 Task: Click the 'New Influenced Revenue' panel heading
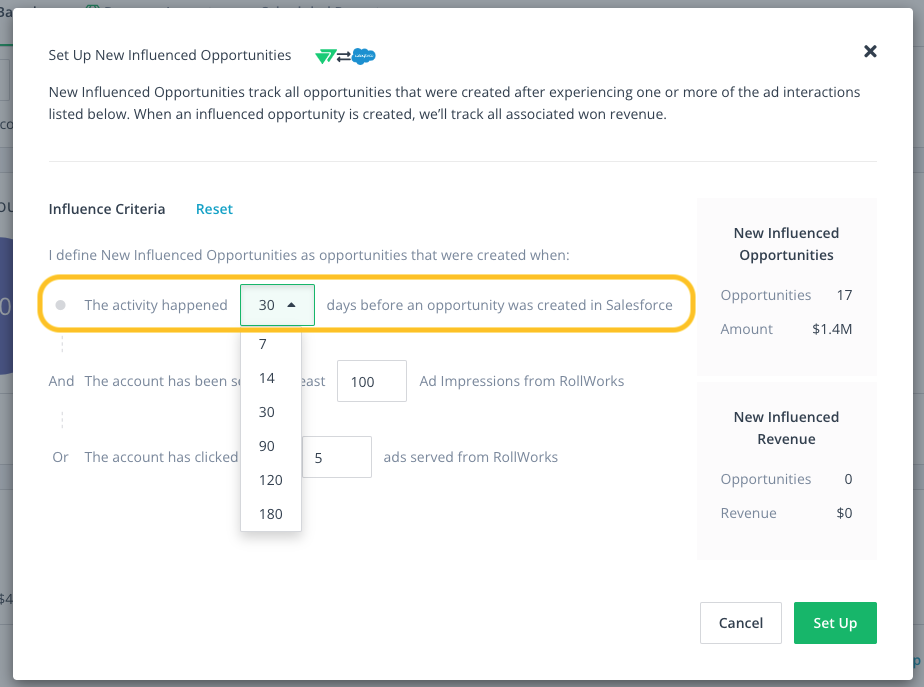(786, 428)
